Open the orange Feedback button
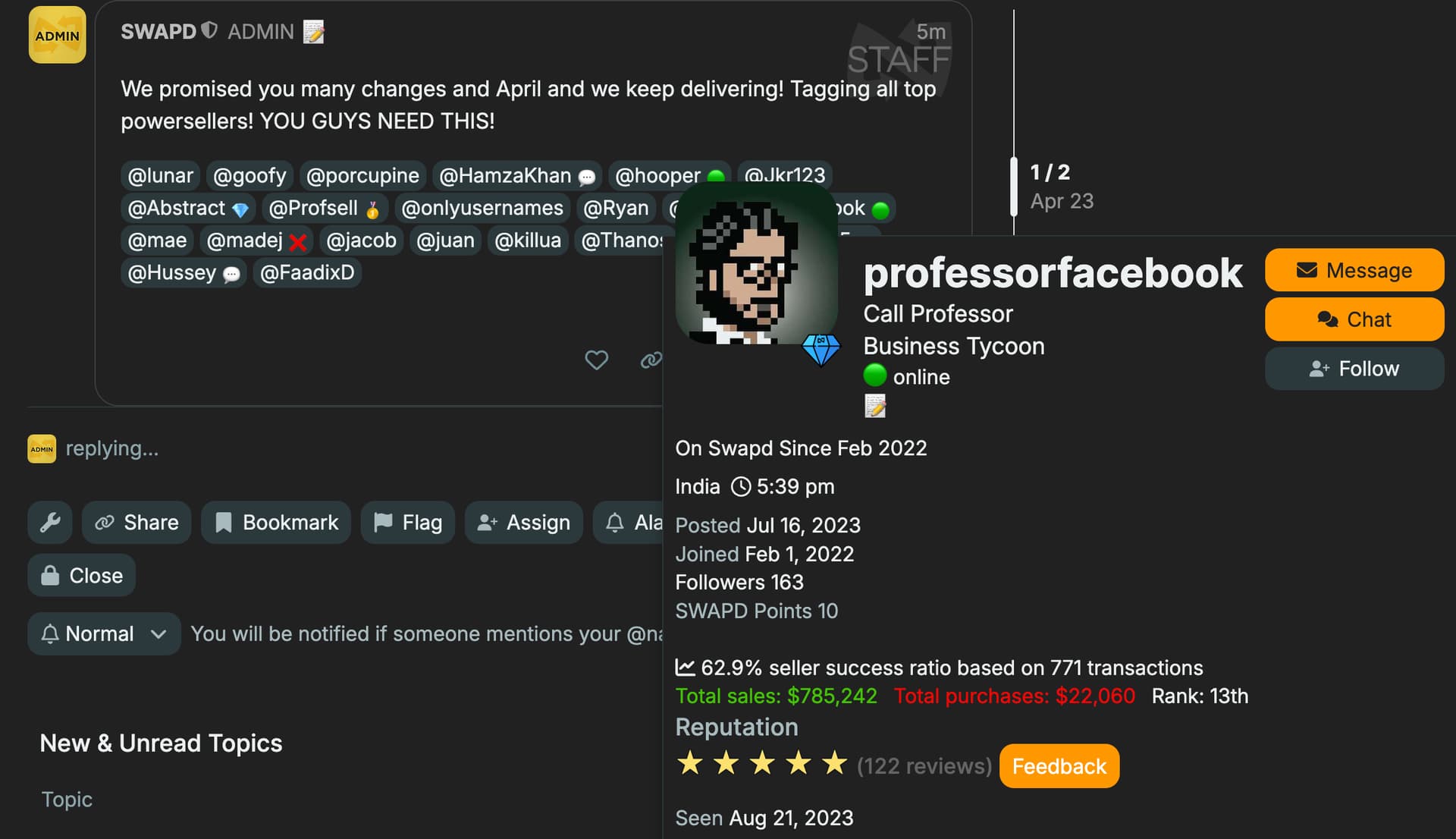 click(x=1059, y=766)
